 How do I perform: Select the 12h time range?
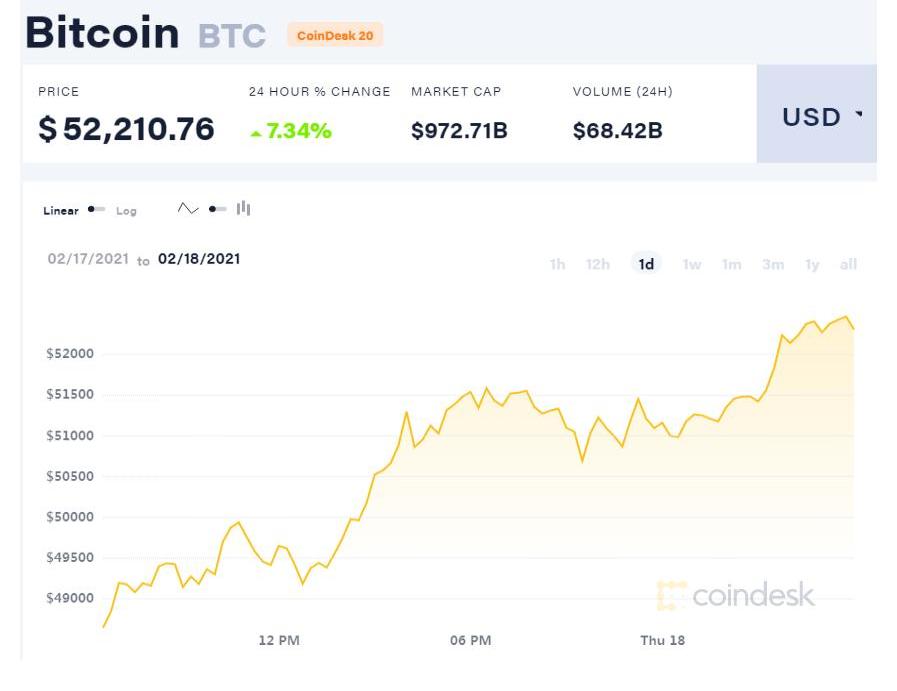598,264
